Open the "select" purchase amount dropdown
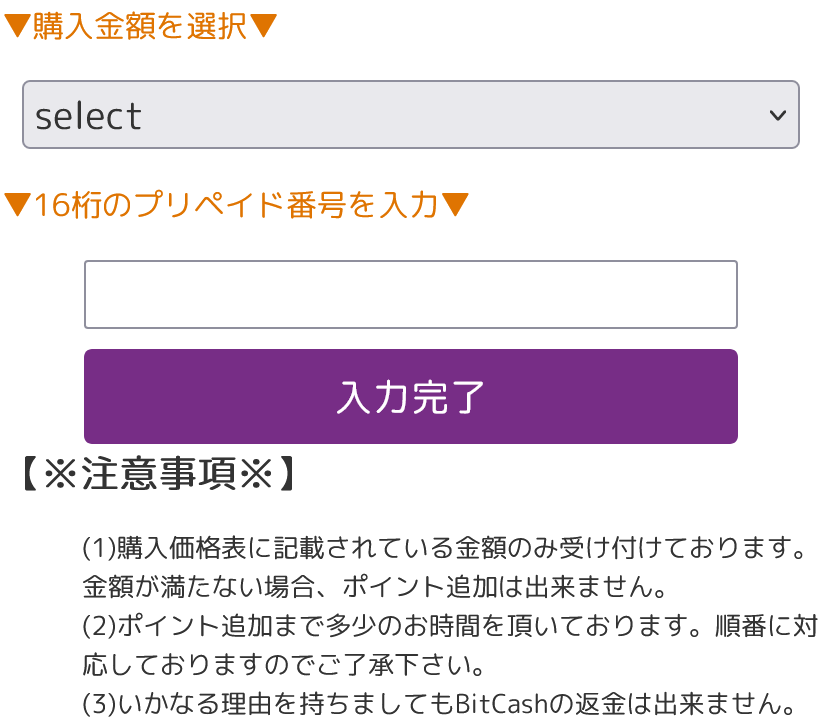Image resolution: width=828 pixels, height=721 pixels. (410, 115)
